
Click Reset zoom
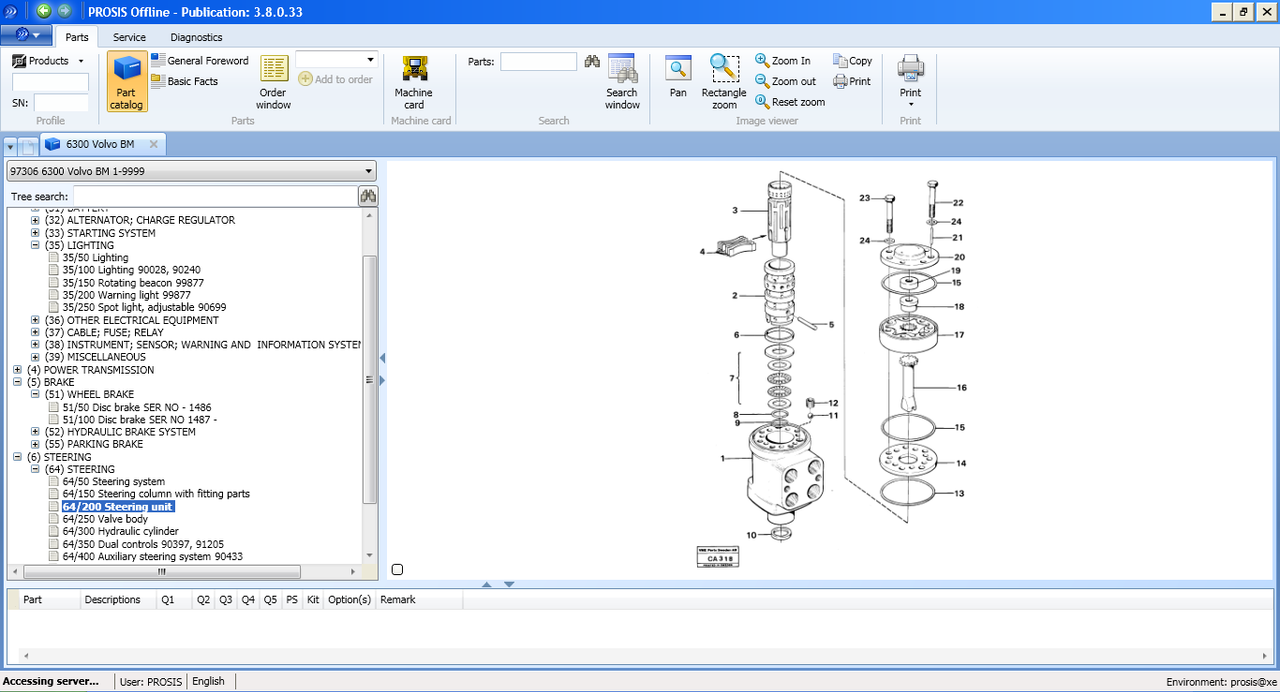790,102
